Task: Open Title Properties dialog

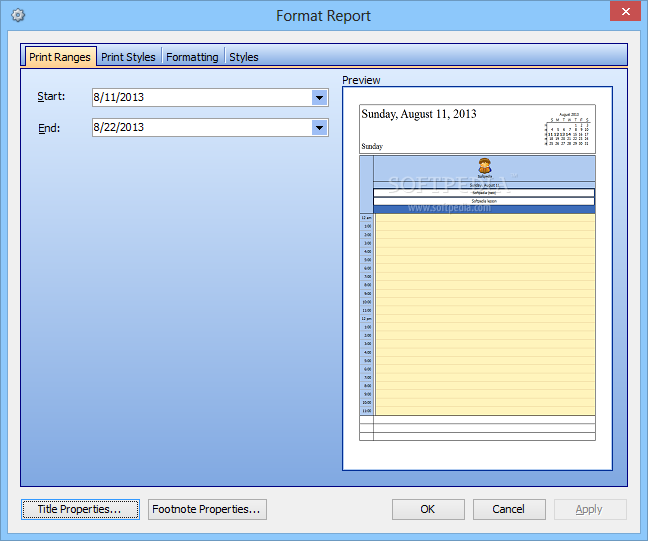Action: [80, 509]
